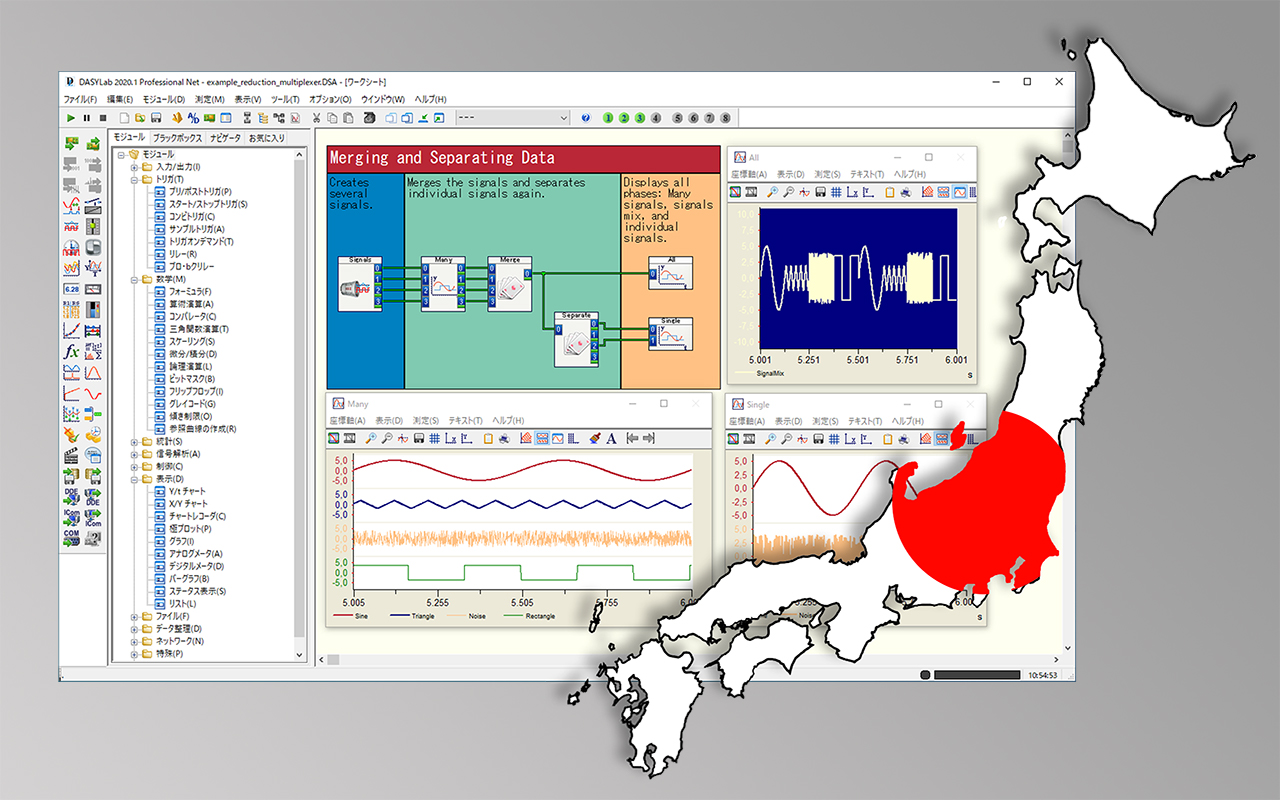This screenshot has width=1280, height=800.
Task: Switch to the ナビゲータ tab
Action: [x=225, y=138]
